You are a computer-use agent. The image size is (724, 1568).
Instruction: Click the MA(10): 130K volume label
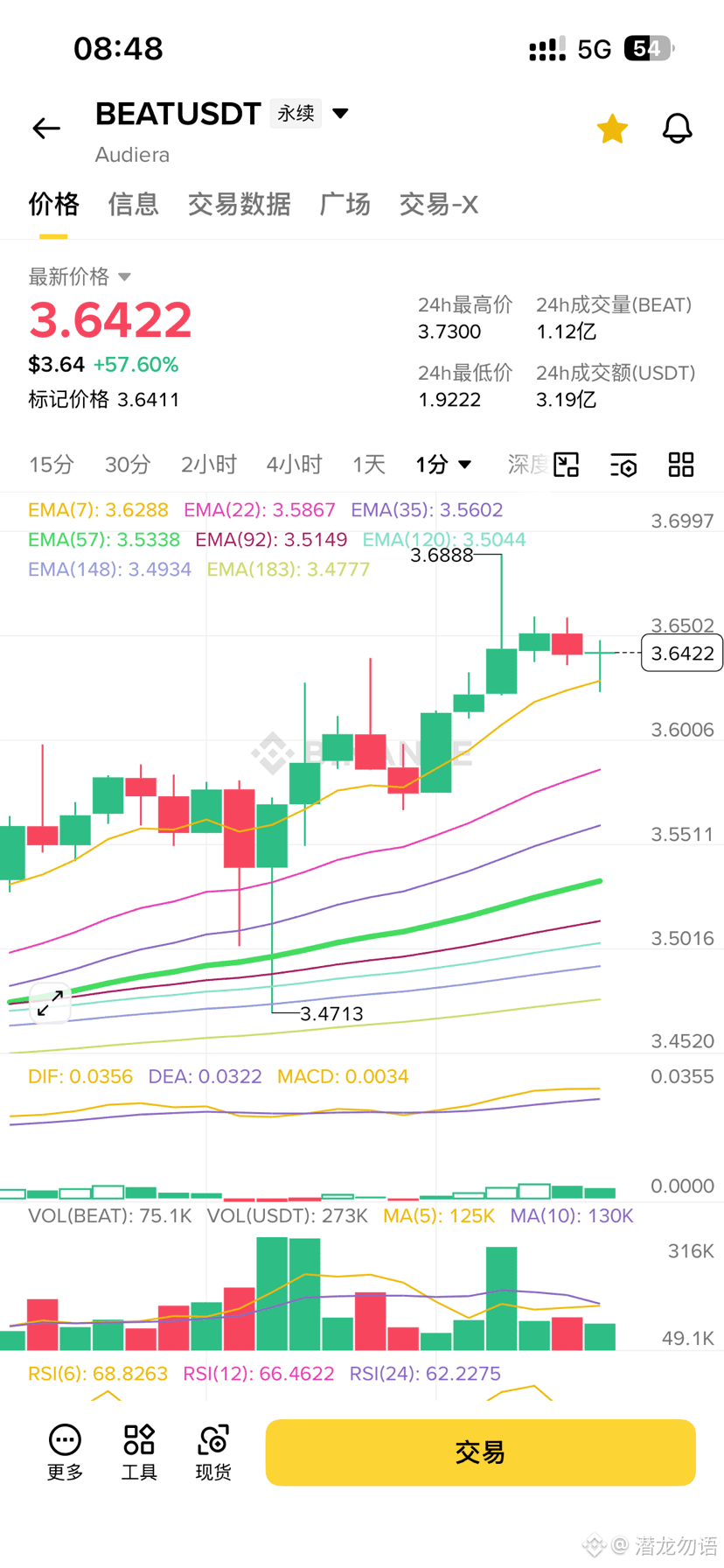[572, 1216]
